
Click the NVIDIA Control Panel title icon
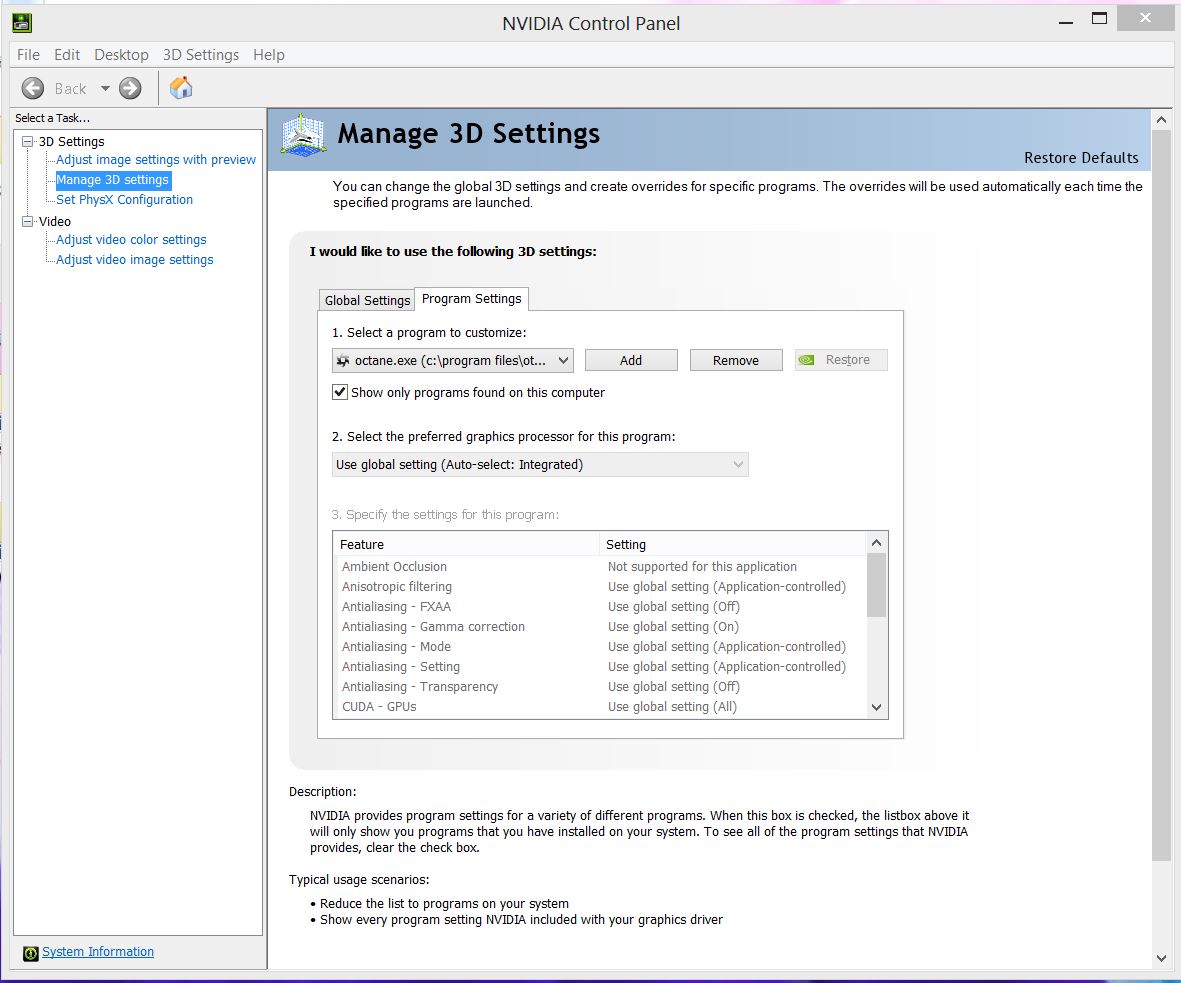click(x=22, y=23)
